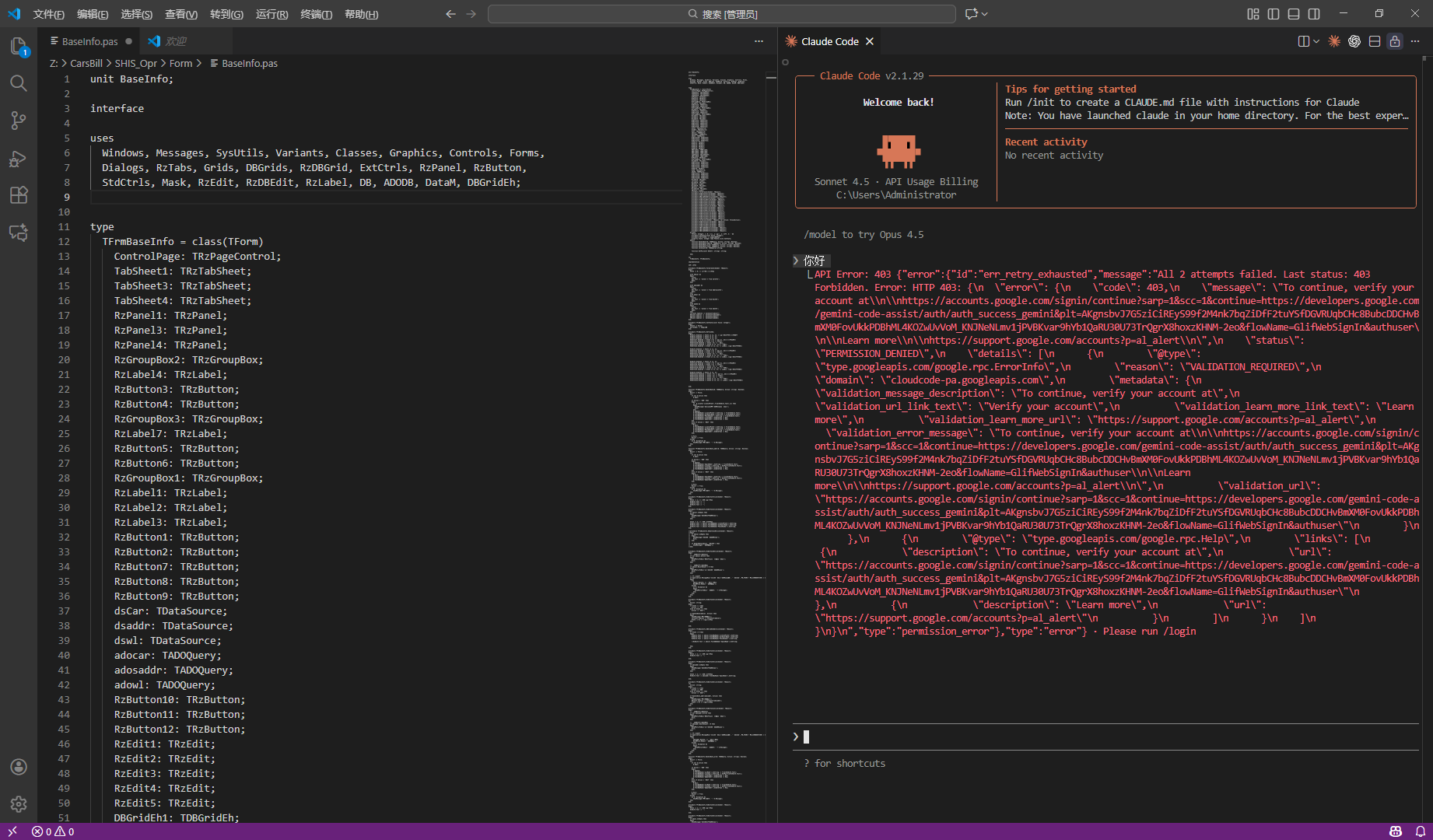Open the Explorer view in activity bar

(x=19, y=47)
